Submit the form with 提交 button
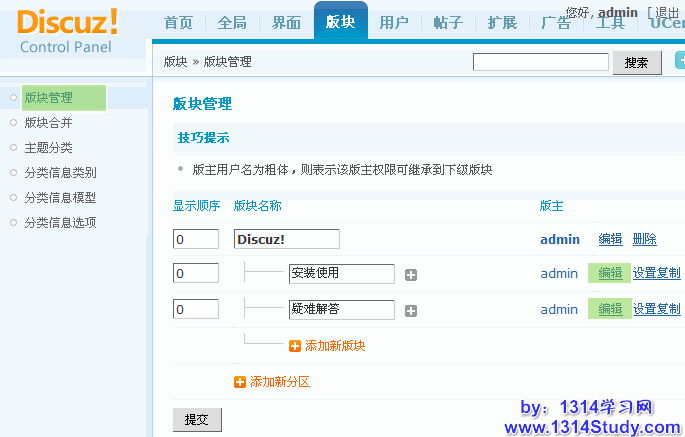Image resolution: width=685 pixels, height=437 pixels. coord(197,420)
